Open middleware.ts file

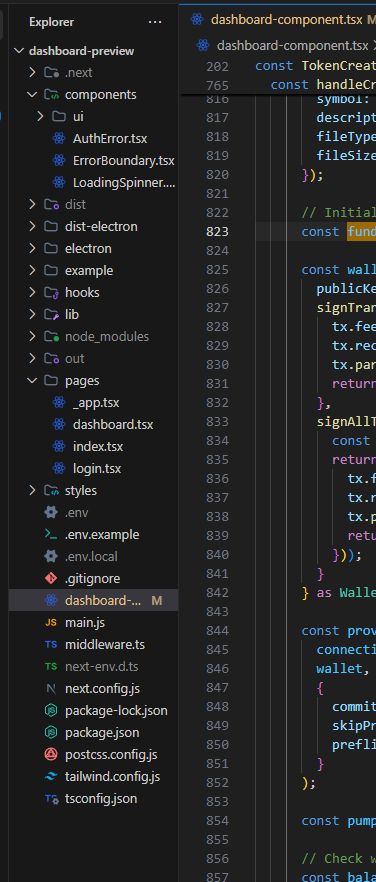[105, 644]
